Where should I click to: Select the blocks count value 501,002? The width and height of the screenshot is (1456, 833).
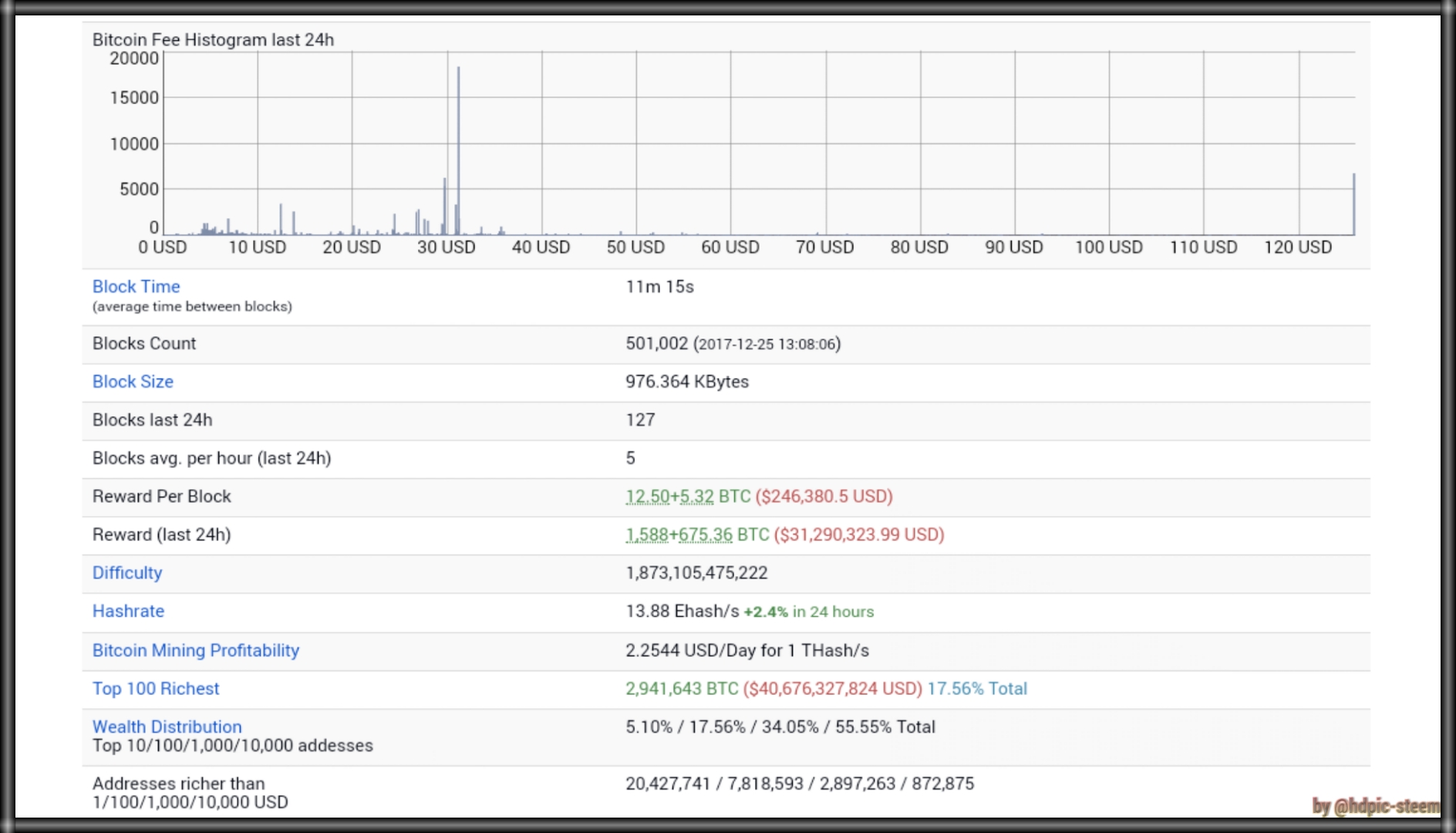[x=656, y=343]
